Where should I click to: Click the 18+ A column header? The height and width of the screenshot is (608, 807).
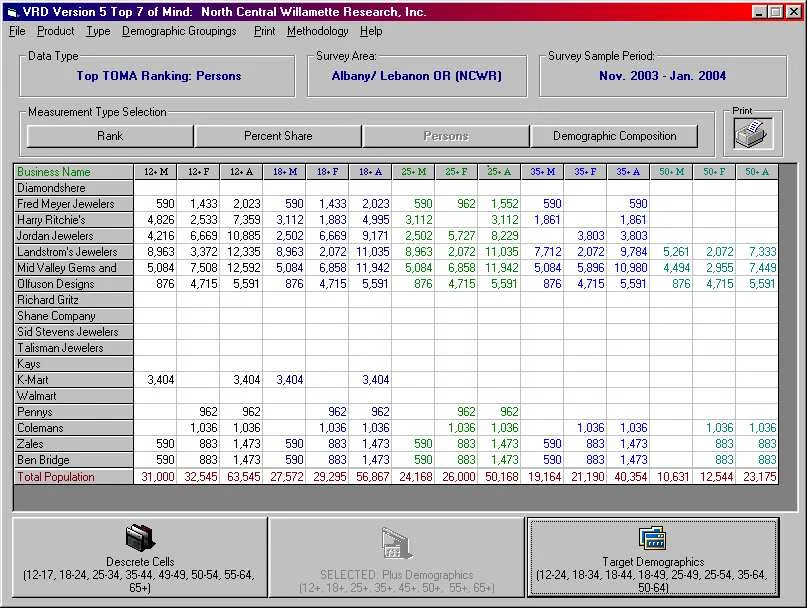pyautogui.click(x=371, y=172)
